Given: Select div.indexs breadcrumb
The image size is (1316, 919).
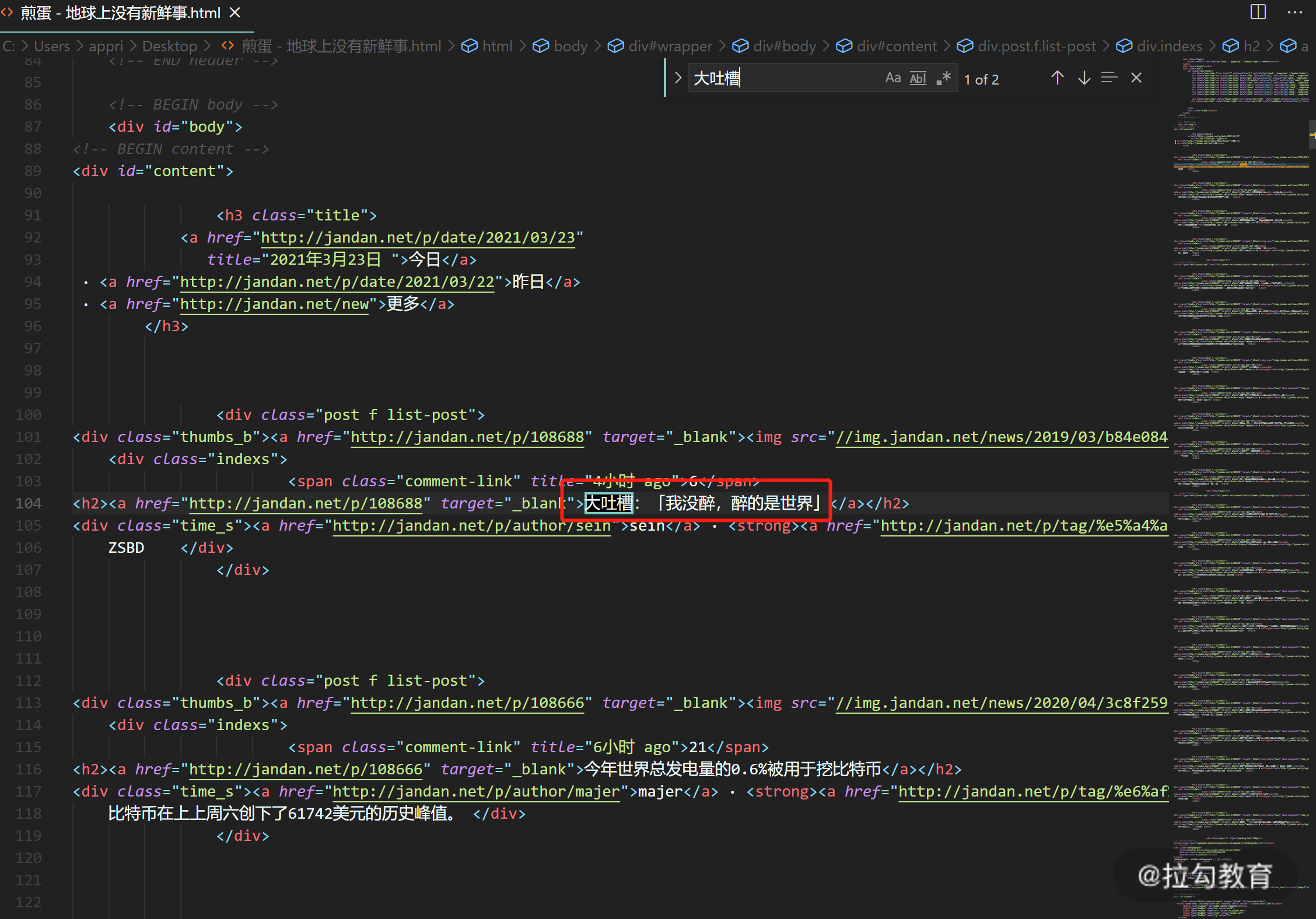Looking at the screenshot, I should pos(1170,46).
